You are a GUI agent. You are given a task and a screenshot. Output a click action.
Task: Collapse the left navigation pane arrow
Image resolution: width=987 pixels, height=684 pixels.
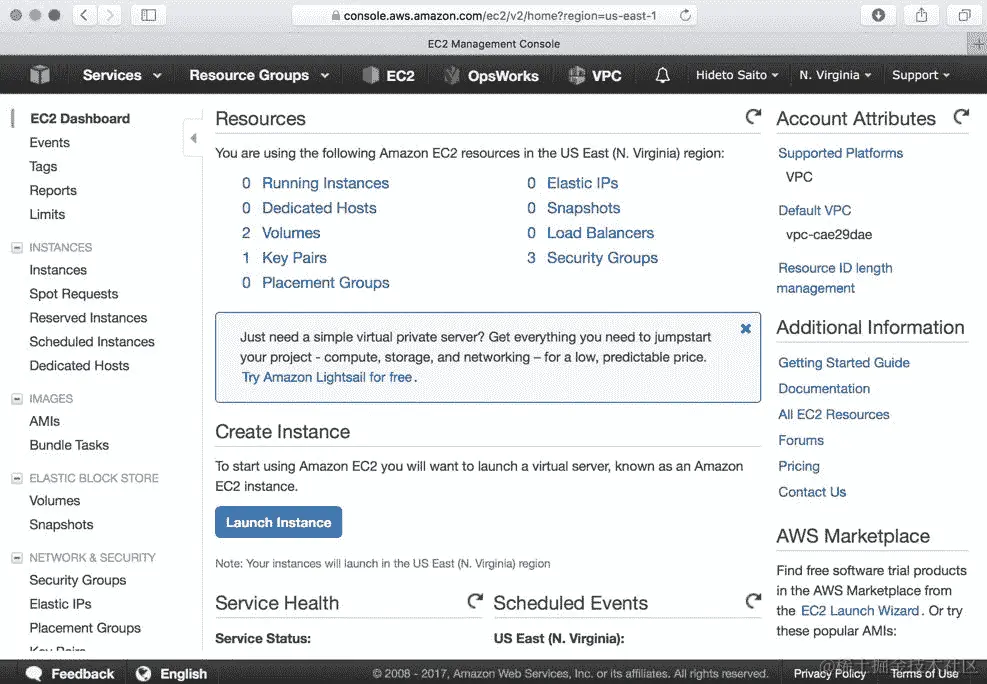pyautogui.click(x=193, y=138)
